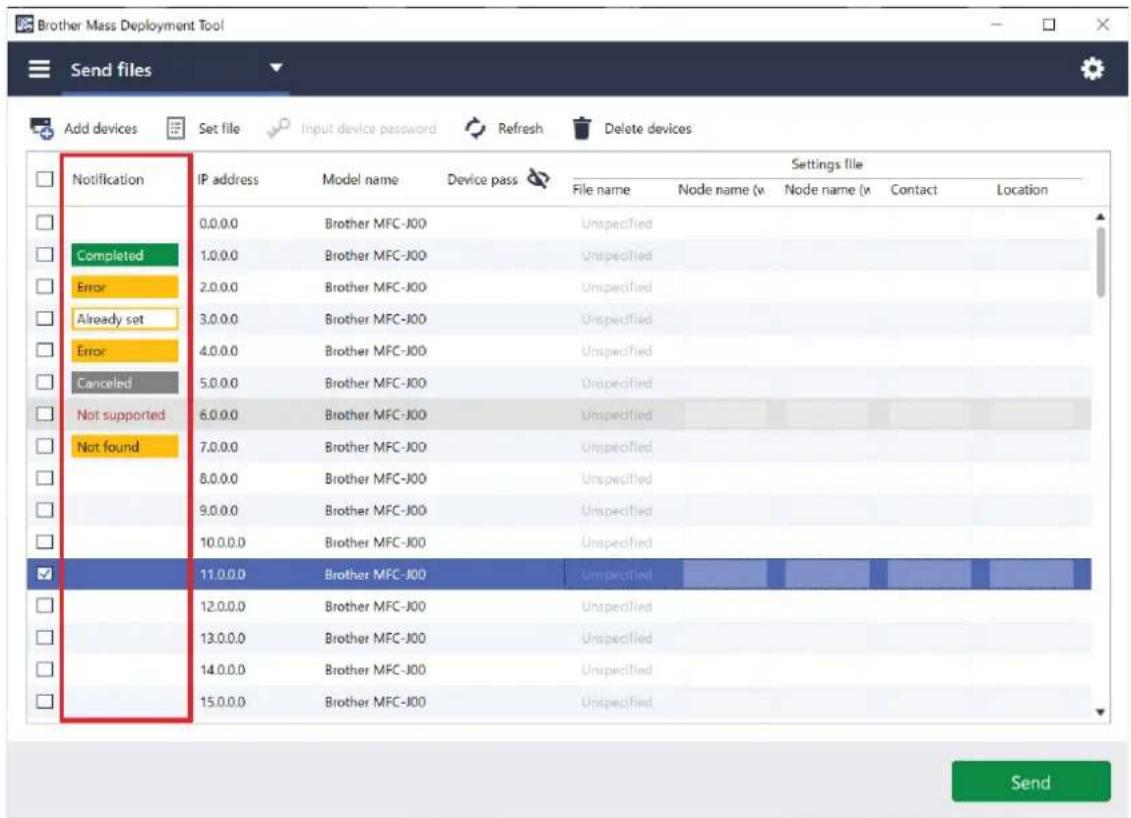Check the box for device 15.0.0.0

click(x=45, y=701)
